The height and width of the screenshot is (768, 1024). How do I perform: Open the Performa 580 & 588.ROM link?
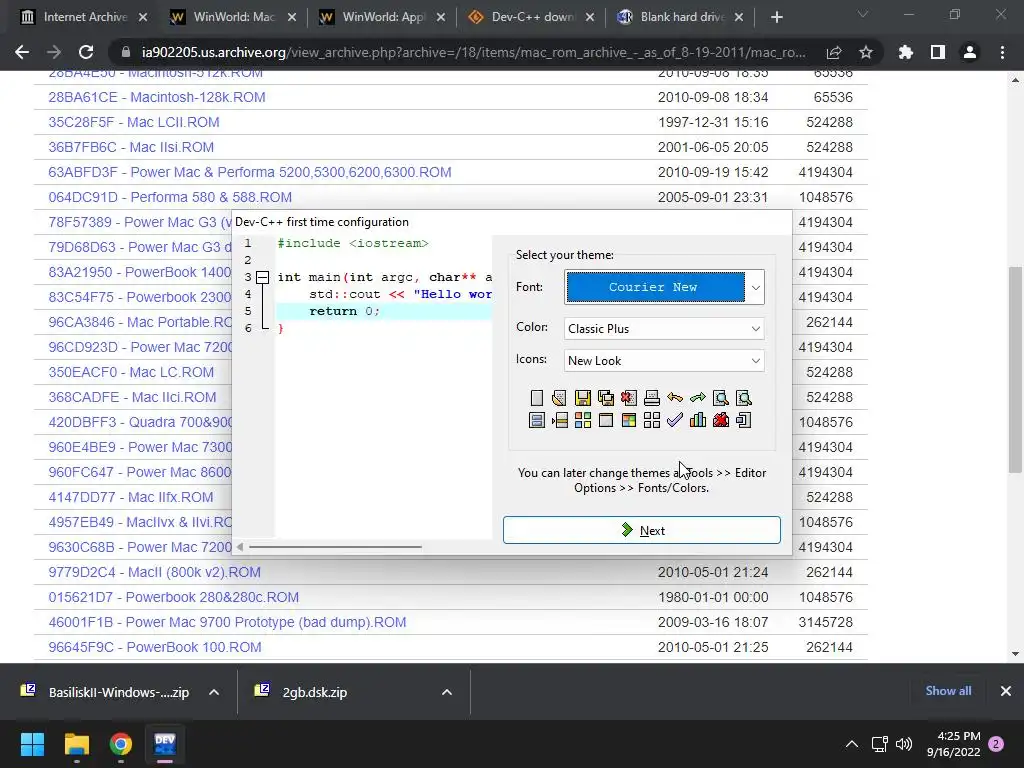170,197
